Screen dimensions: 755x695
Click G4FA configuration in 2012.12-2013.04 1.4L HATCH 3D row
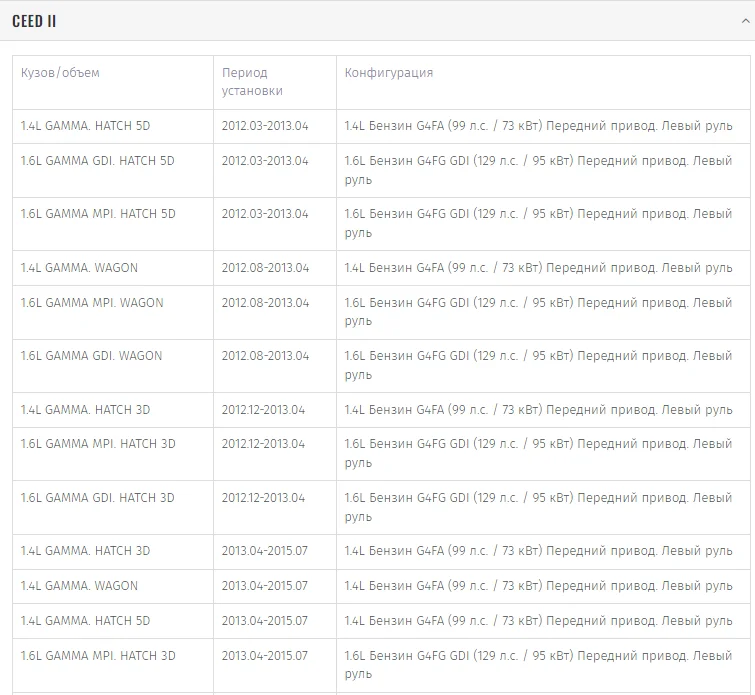click(538, 410)
